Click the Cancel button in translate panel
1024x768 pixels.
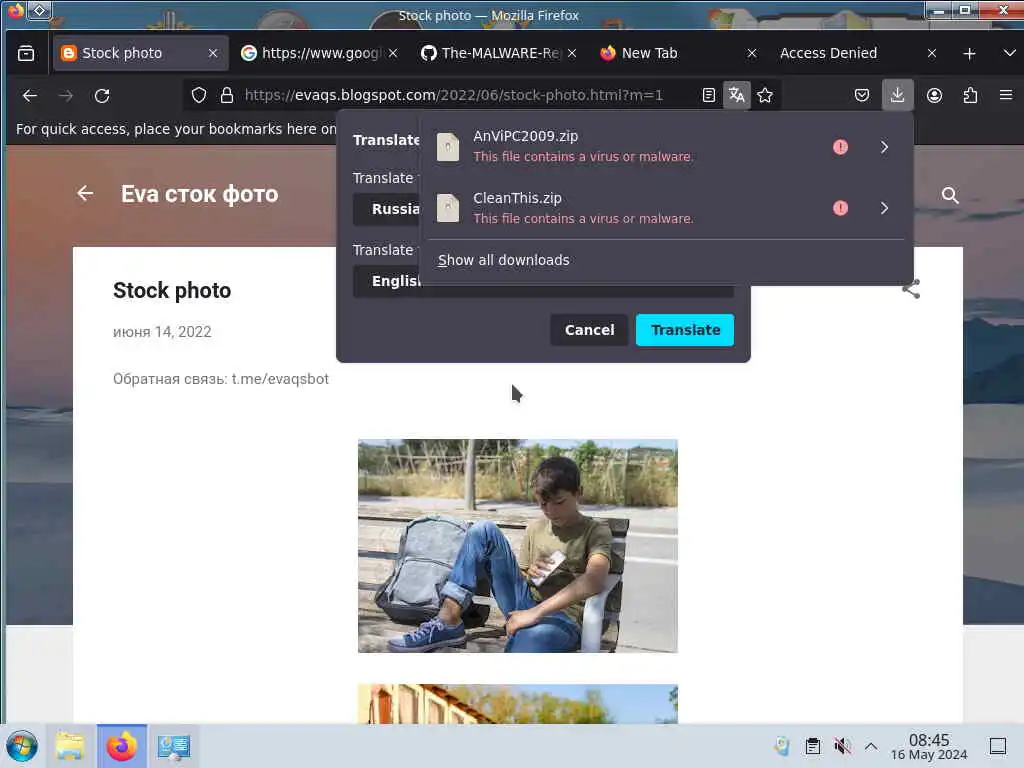coord(589,330)
